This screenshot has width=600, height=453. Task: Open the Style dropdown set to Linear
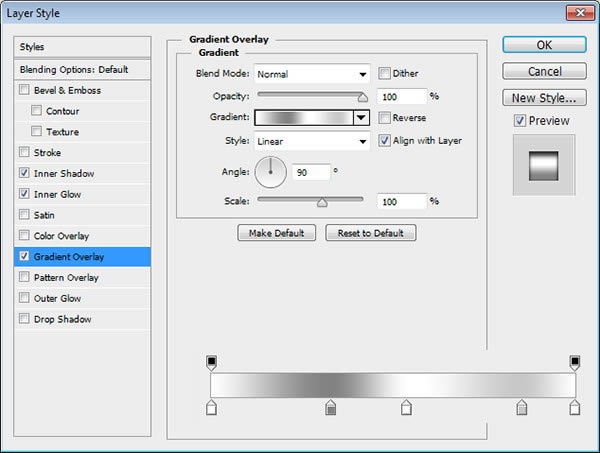tap(312, 141)
